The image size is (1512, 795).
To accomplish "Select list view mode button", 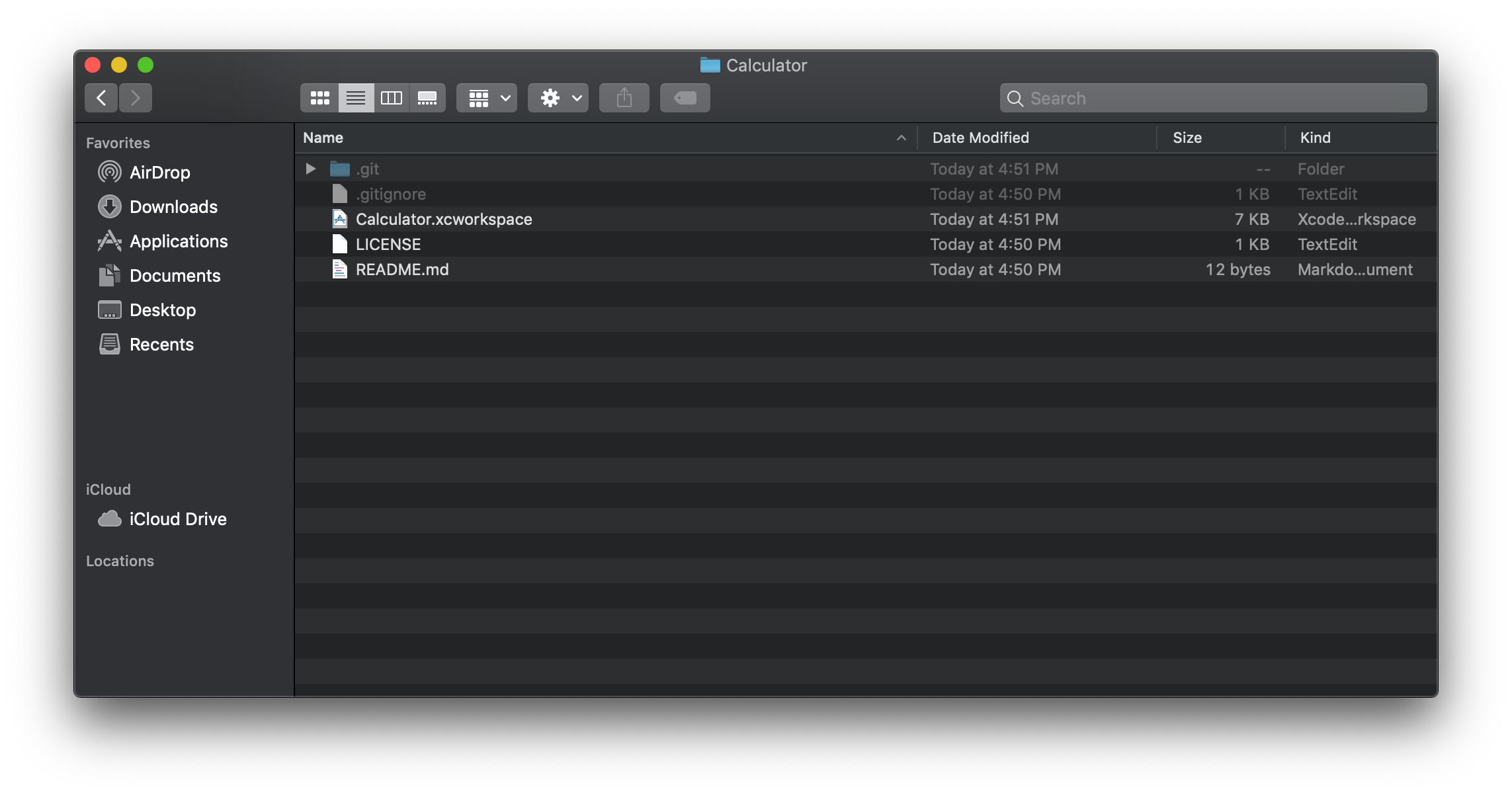I will coord(356,98).
